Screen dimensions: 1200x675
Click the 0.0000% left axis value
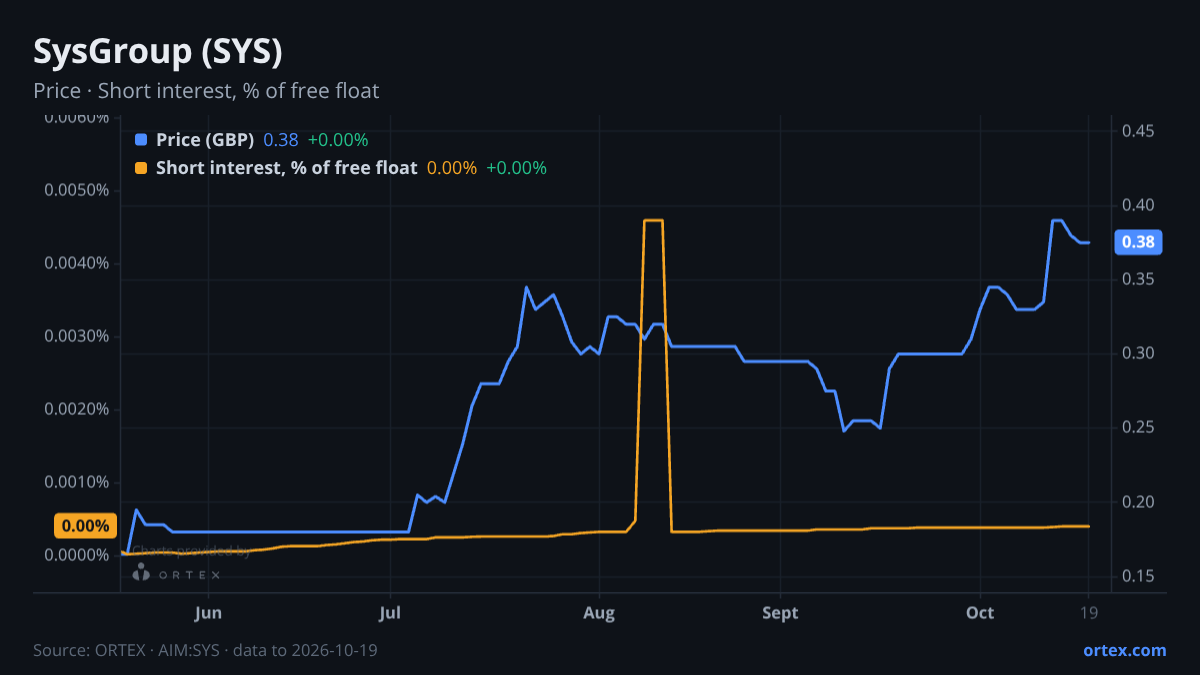tap(77, 555)
